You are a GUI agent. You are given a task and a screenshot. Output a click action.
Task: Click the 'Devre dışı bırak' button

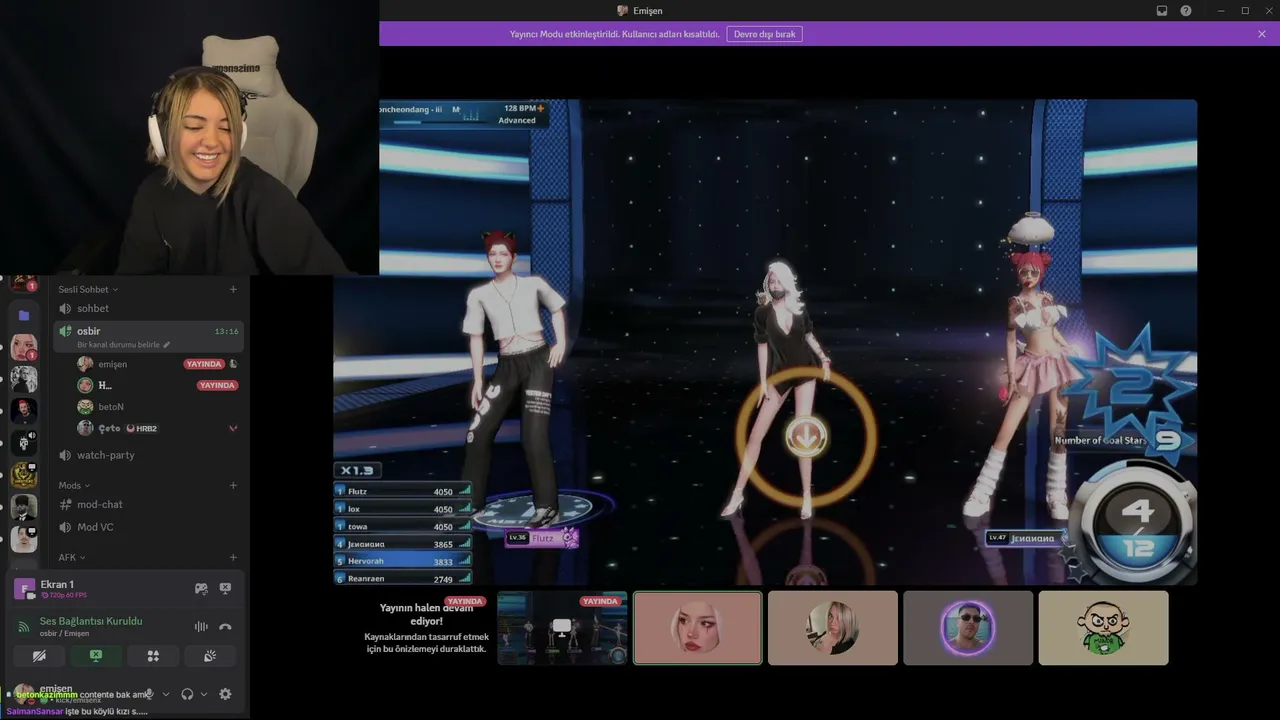[x=765, y=34]
